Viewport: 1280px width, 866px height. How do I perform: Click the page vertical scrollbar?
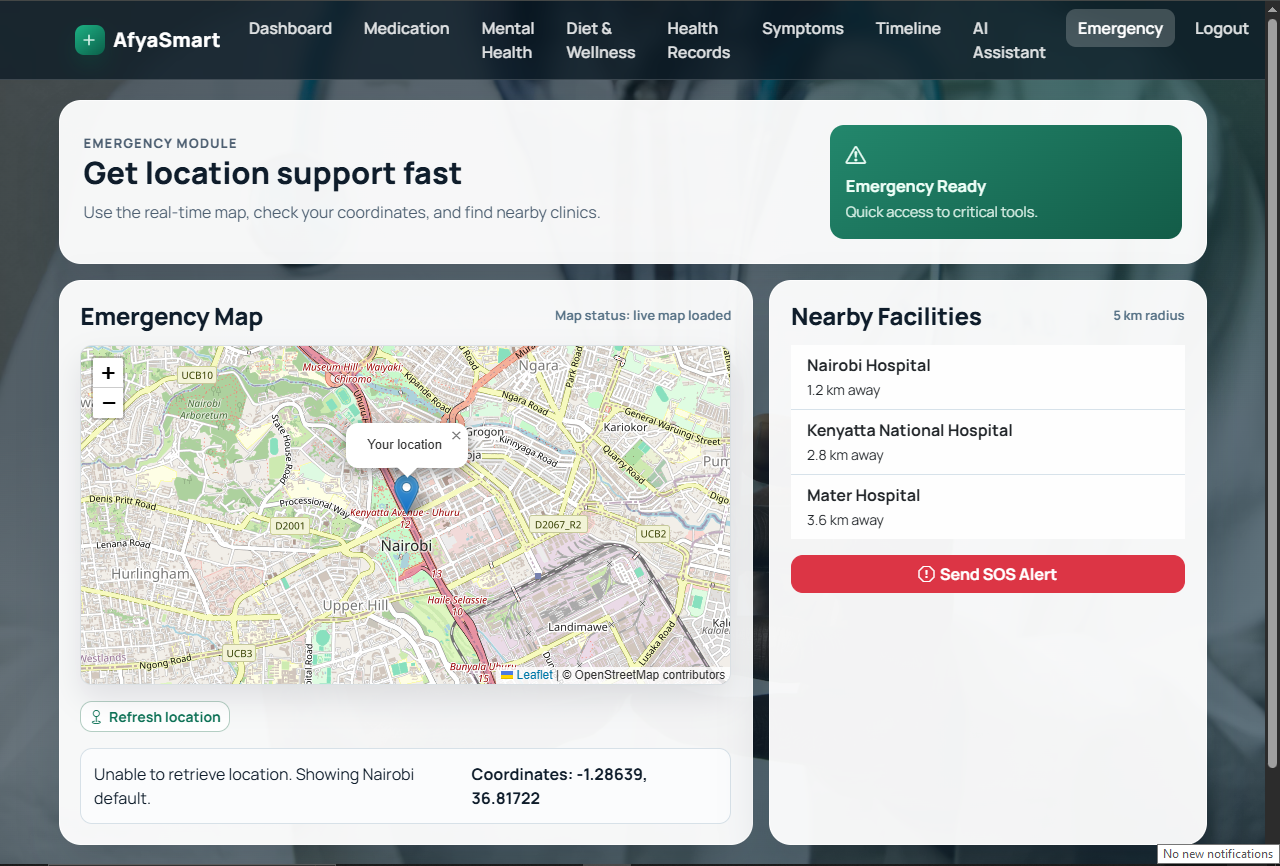click(x=1272, y=392)
